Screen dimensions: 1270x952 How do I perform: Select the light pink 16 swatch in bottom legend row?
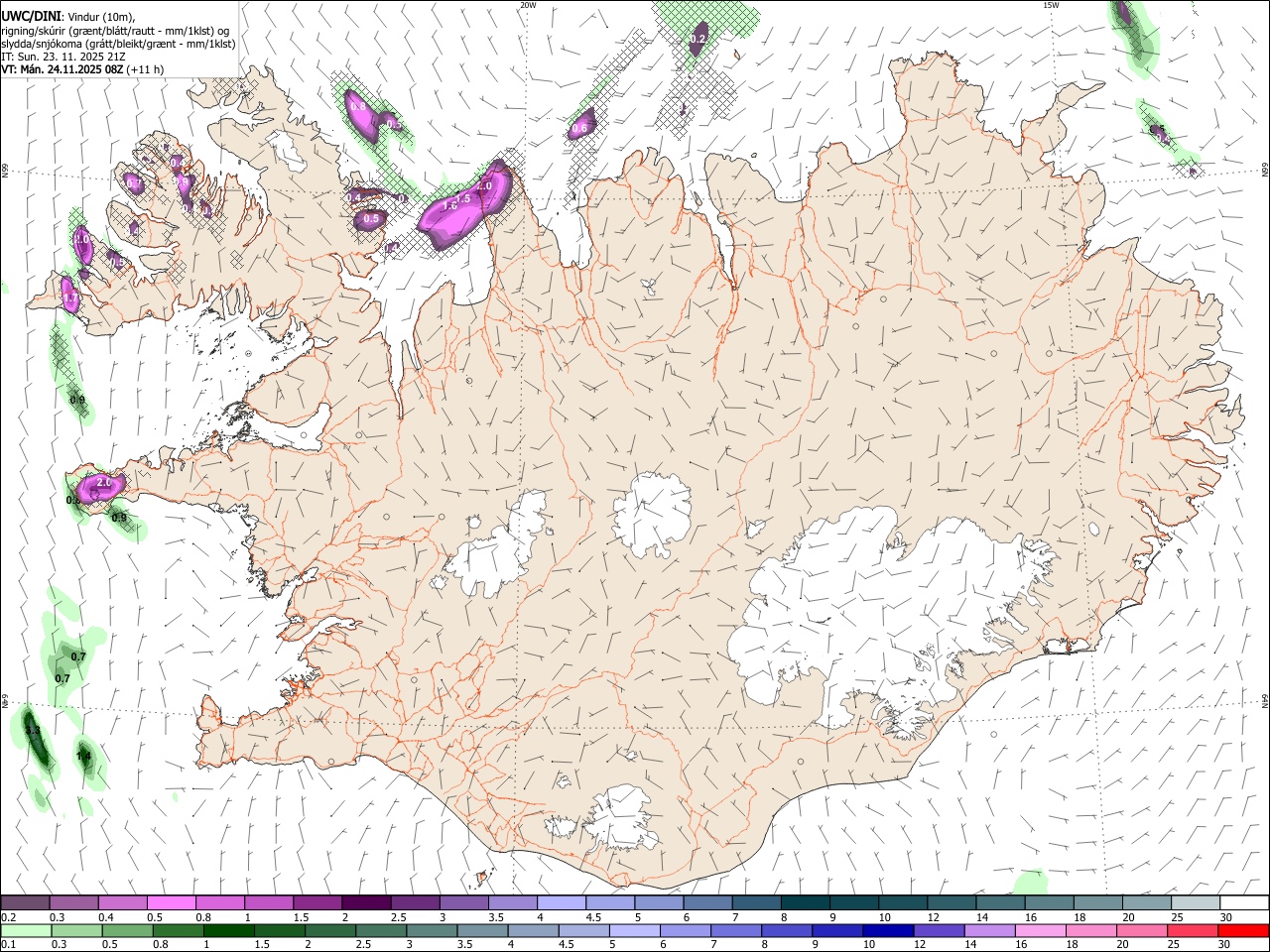point(1040,930)
